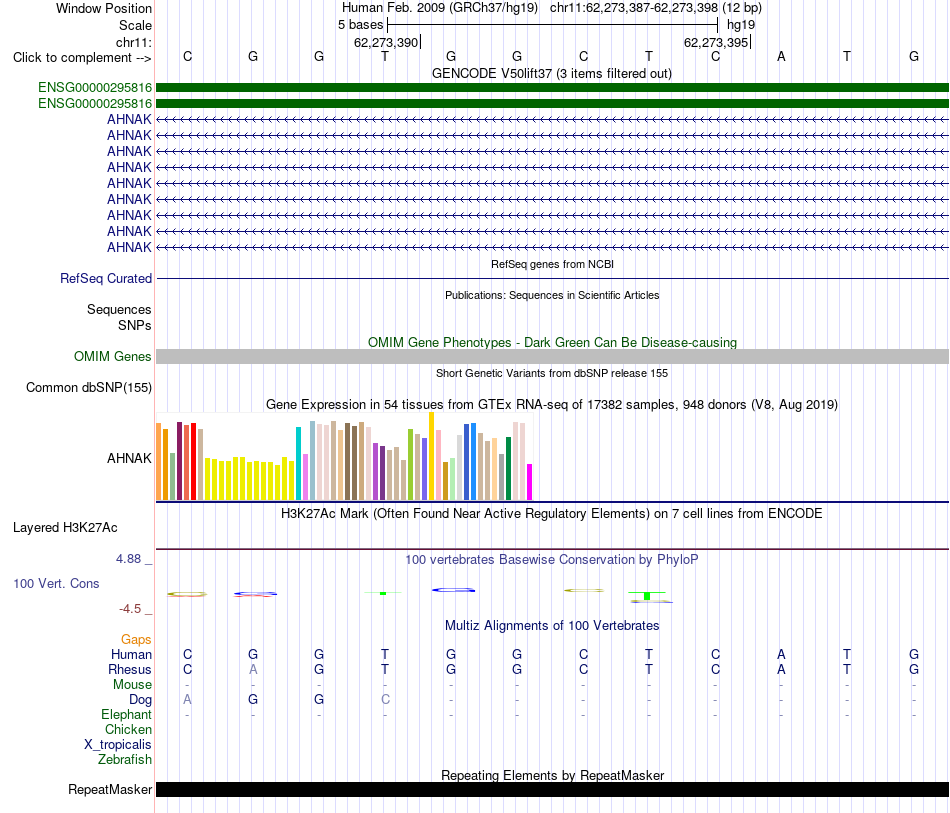
Task: Click the 100 Vert. Cons track label
Action: pos(56,583)
